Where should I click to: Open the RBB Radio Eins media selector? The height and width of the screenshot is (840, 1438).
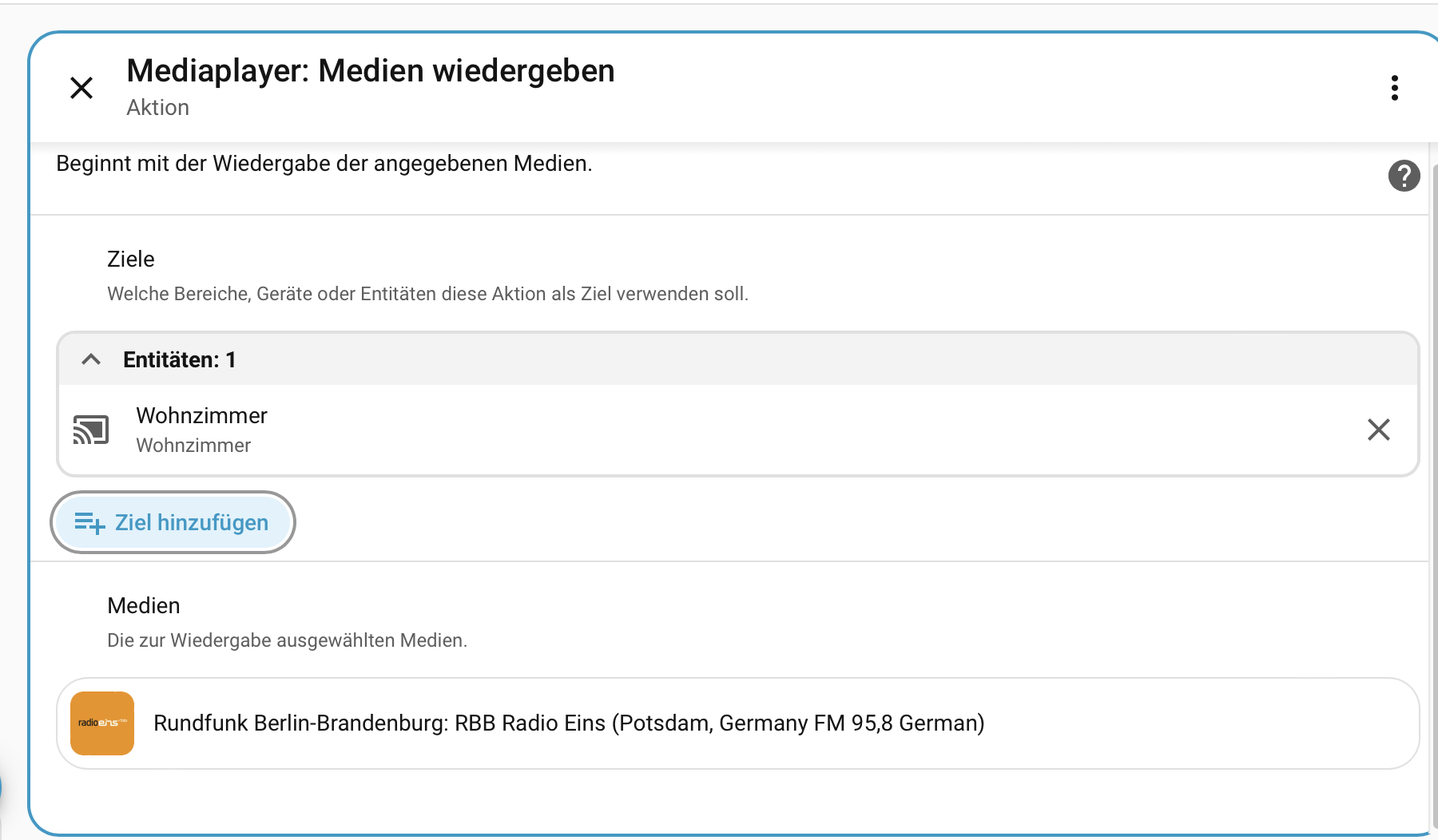tap(569, 723)
